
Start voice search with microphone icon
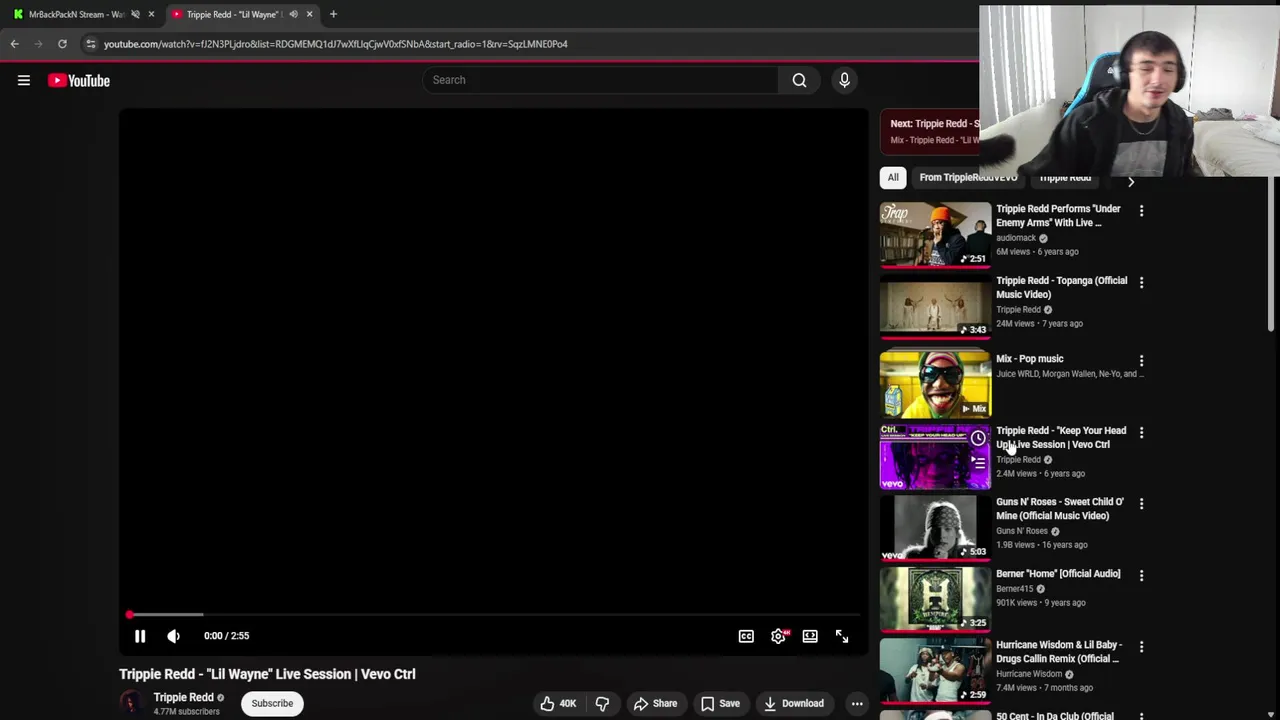click(x=844, y=80)
